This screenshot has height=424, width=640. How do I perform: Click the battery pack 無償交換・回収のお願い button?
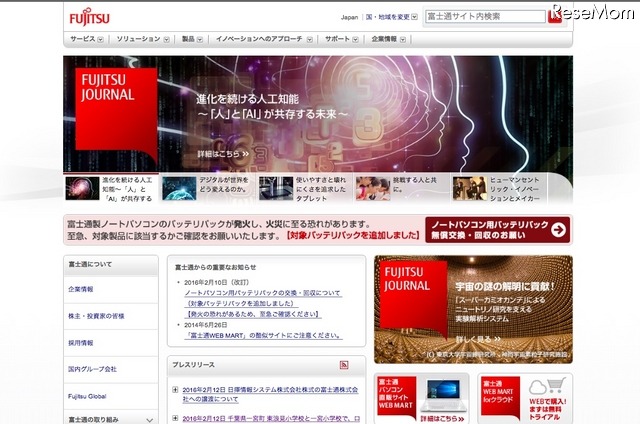coord(497,230)
